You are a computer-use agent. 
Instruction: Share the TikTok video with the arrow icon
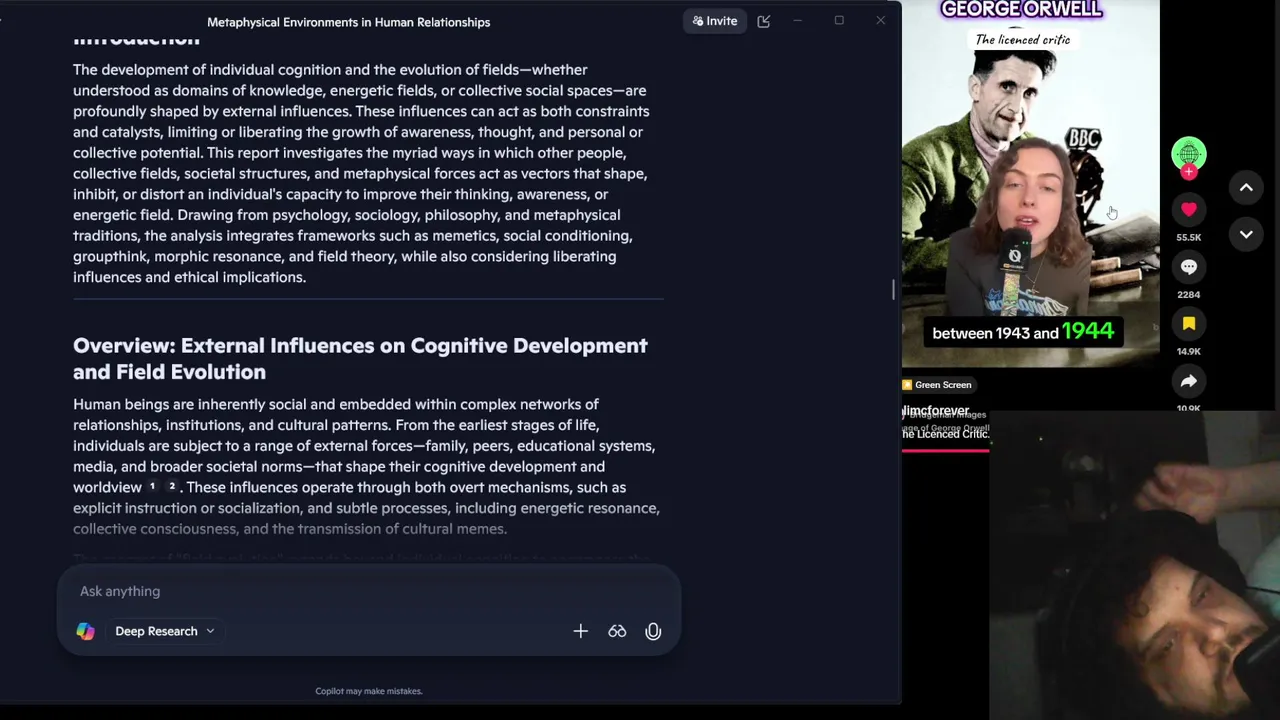1188,381
